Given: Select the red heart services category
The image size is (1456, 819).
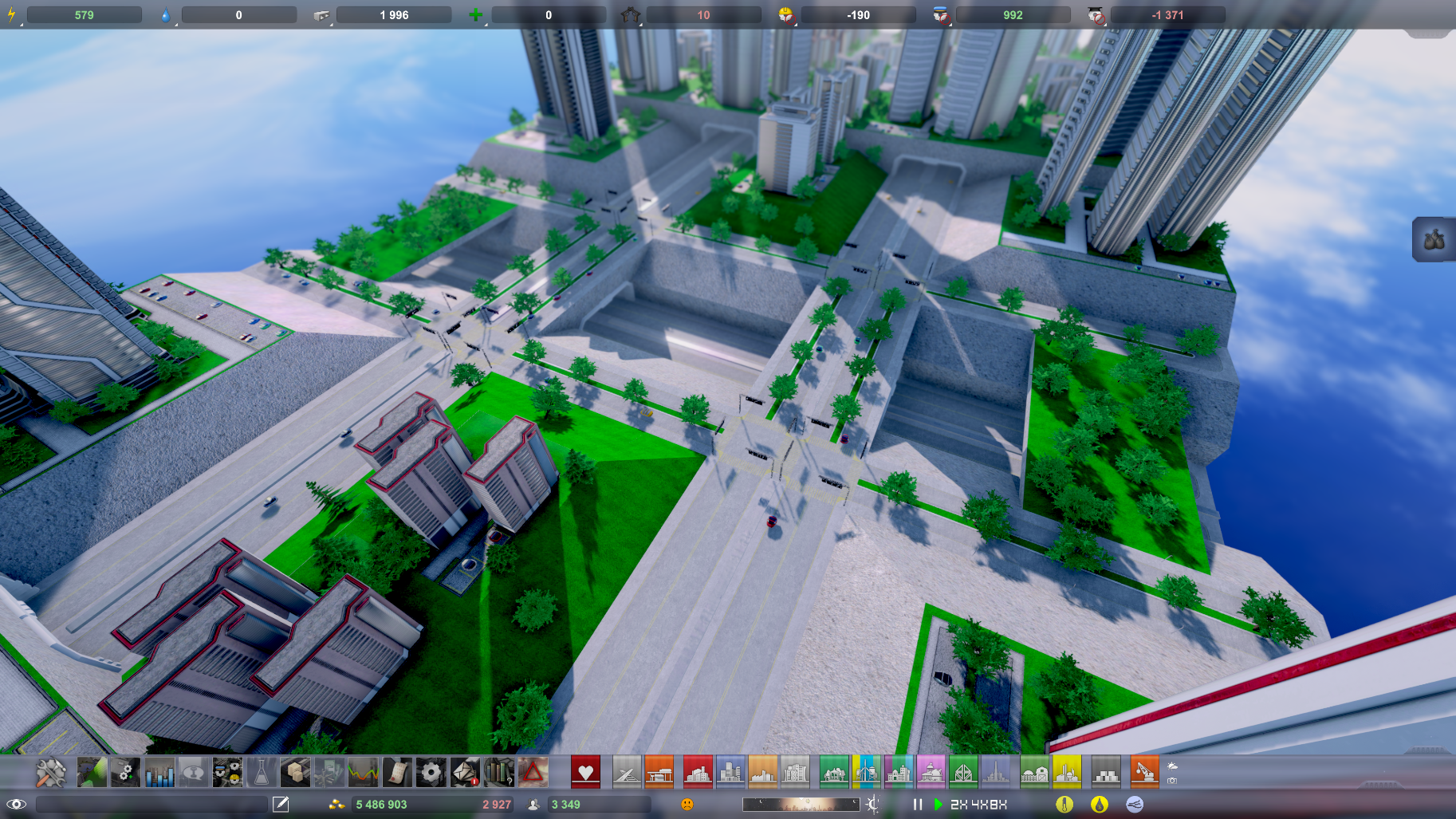Looking at the screenshot, I should click(x=585, y=772).
